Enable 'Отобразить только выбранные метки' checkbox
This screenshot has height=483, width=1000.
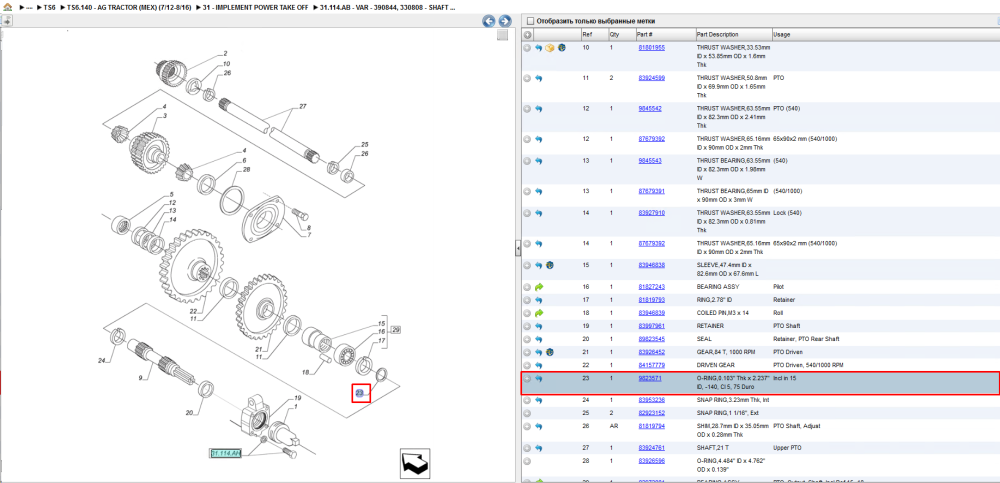[529, 21]
